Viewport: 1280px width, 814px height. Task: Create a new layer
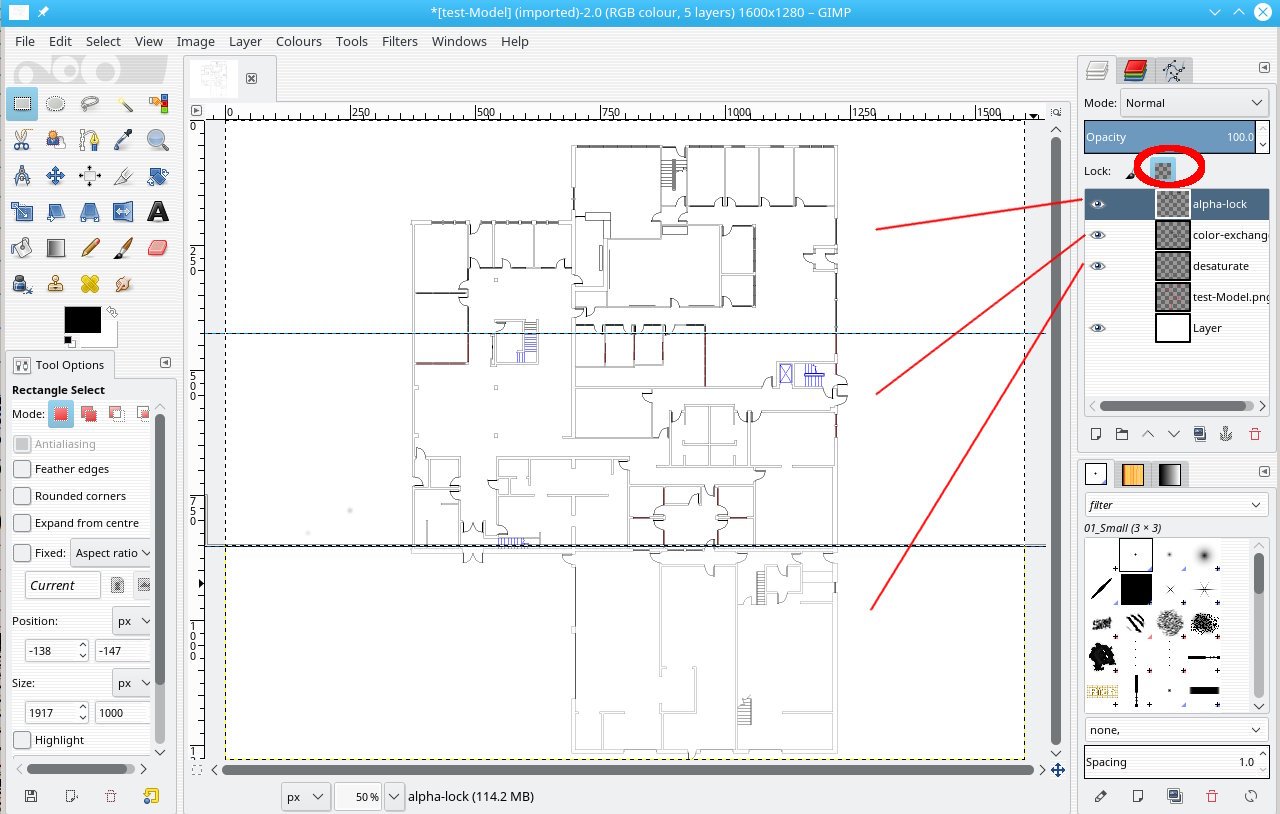click(1096, 434)
